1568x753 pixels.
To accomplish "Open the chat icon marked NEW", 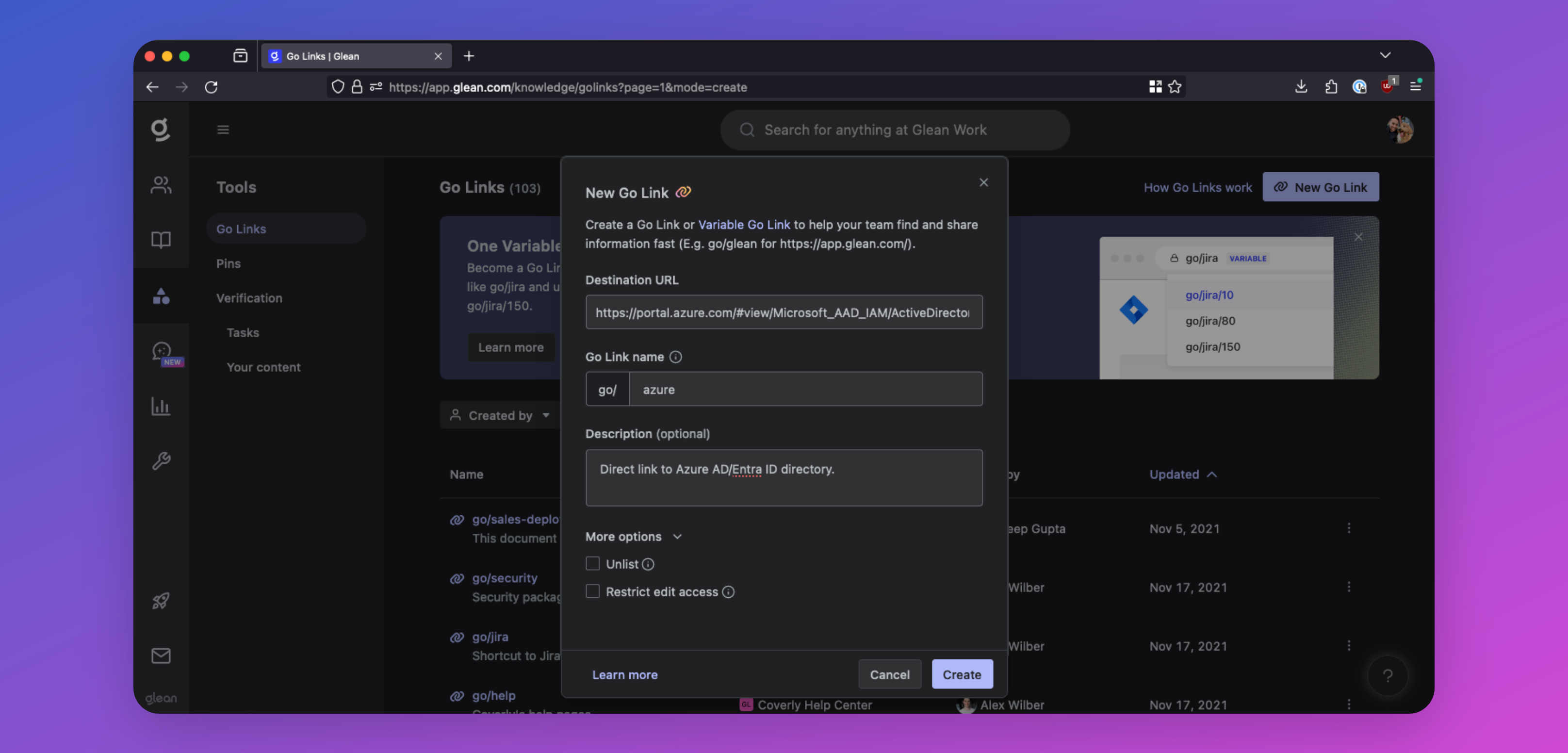I will 162,351.
